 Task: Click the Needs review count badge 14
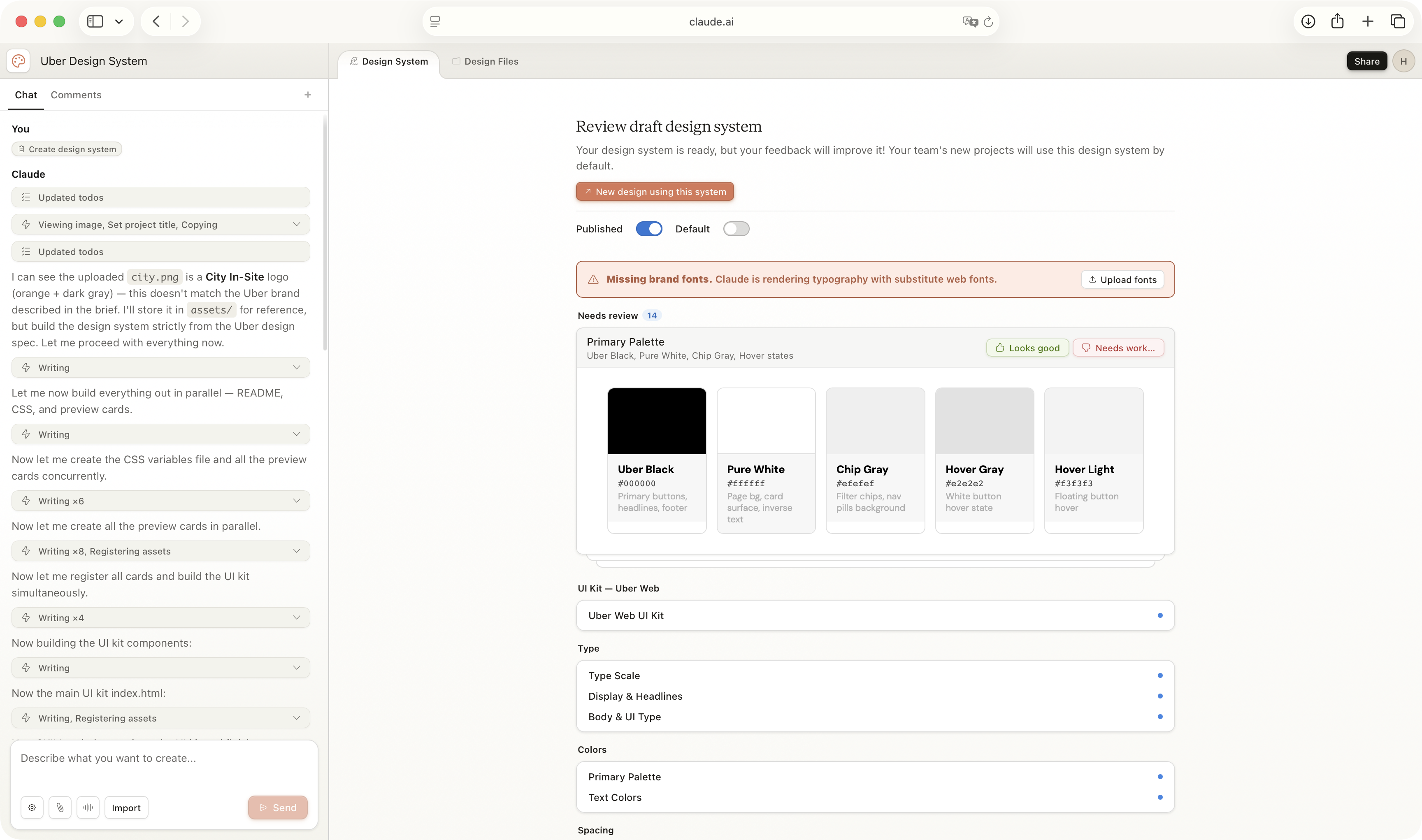[652, 316]
